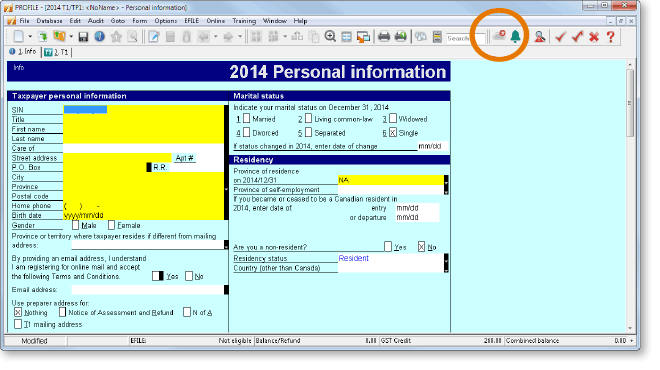Check the Widowed checkbox
This screenshot has width=660, height=370.
coord(393,119)
